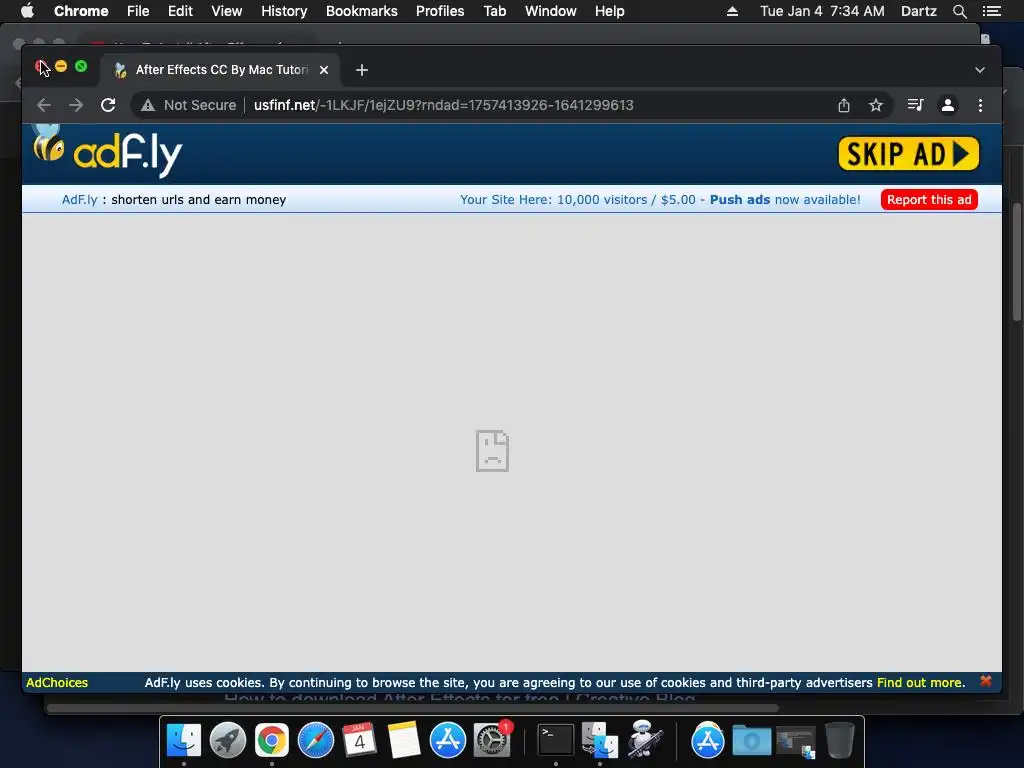Click the usfinf.net address bar URL

coord(443,105)
